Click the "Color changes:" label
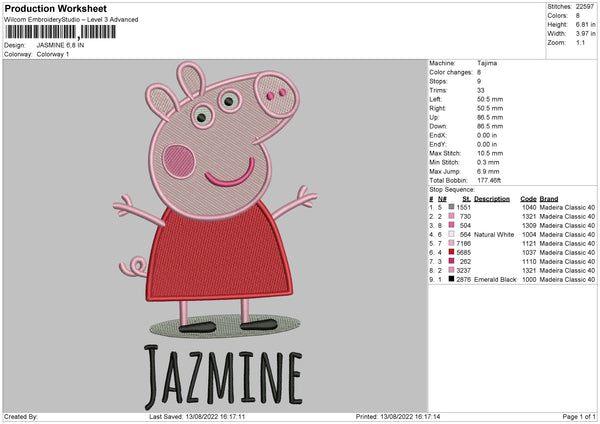Viewport: 600px width, 424px height. click(x=451, y=72)
